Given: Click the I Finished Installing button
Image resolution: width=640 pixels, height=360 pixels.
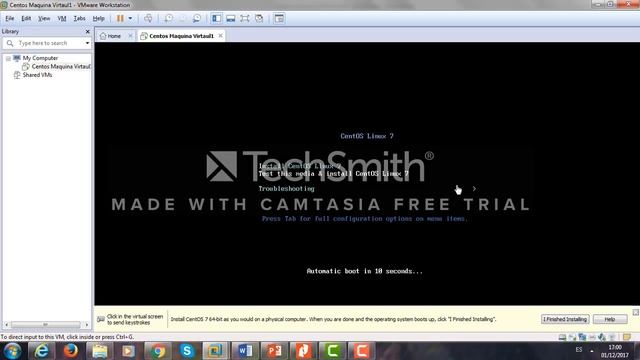Looking at the screenshot, I should pyautogui.click(x=565, y=319).
